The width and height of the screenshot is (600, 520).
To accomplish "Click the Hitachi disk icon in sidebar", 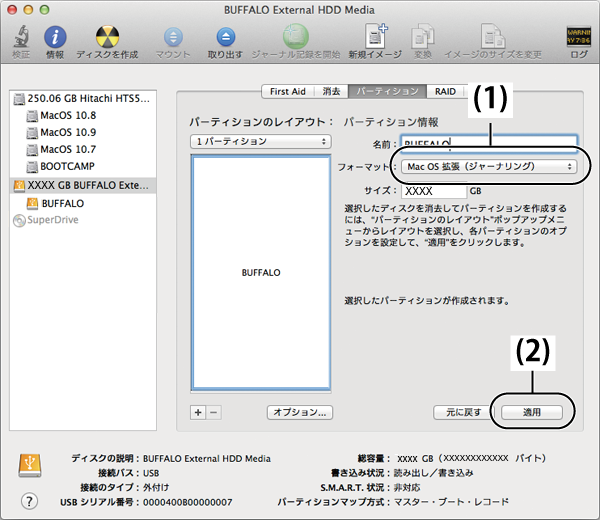I will tap(19, 99).
